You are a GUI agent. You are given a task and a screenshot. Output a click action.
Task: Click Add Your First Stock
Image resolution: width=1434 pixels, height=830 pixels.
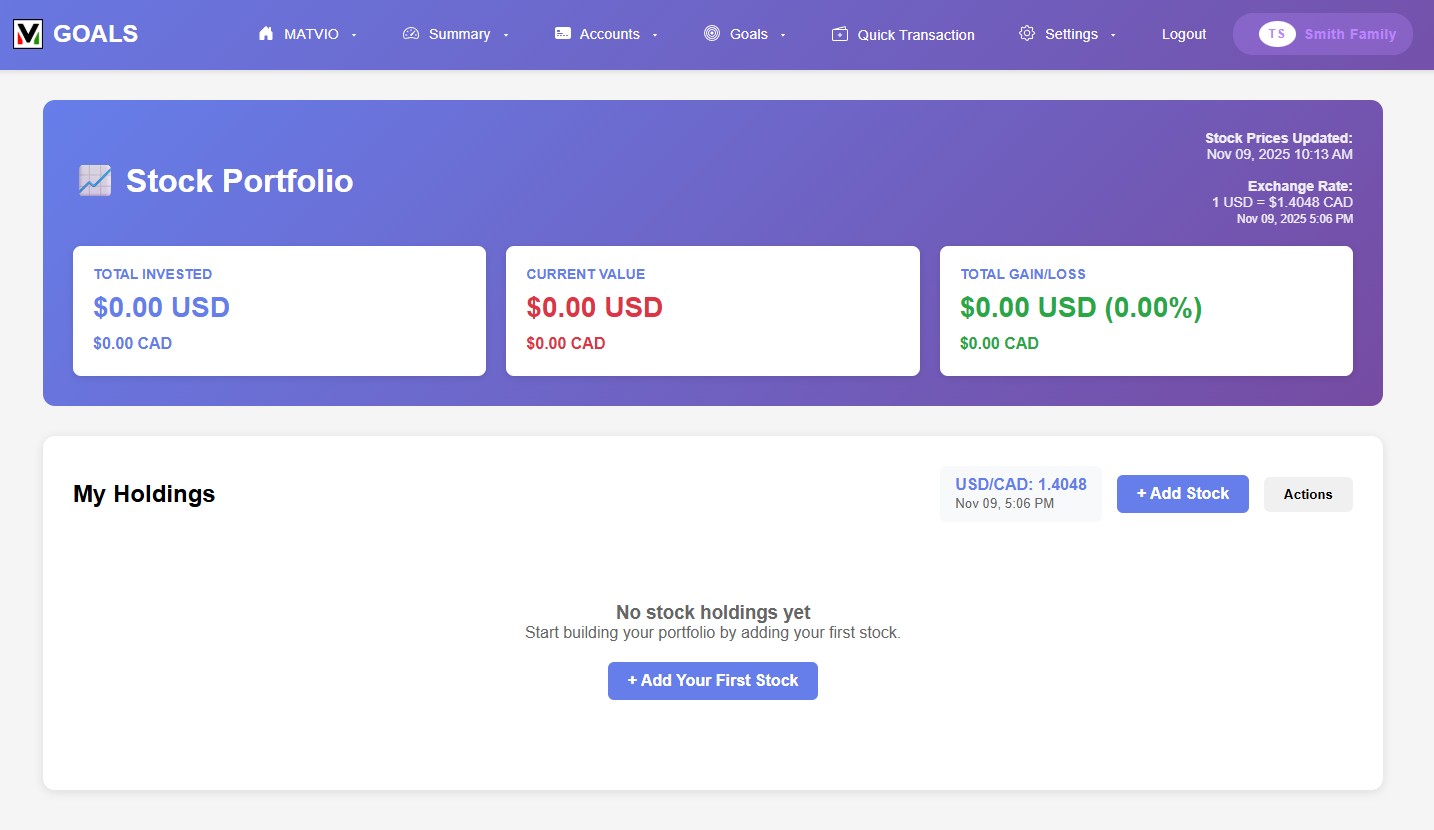(713, 681)
